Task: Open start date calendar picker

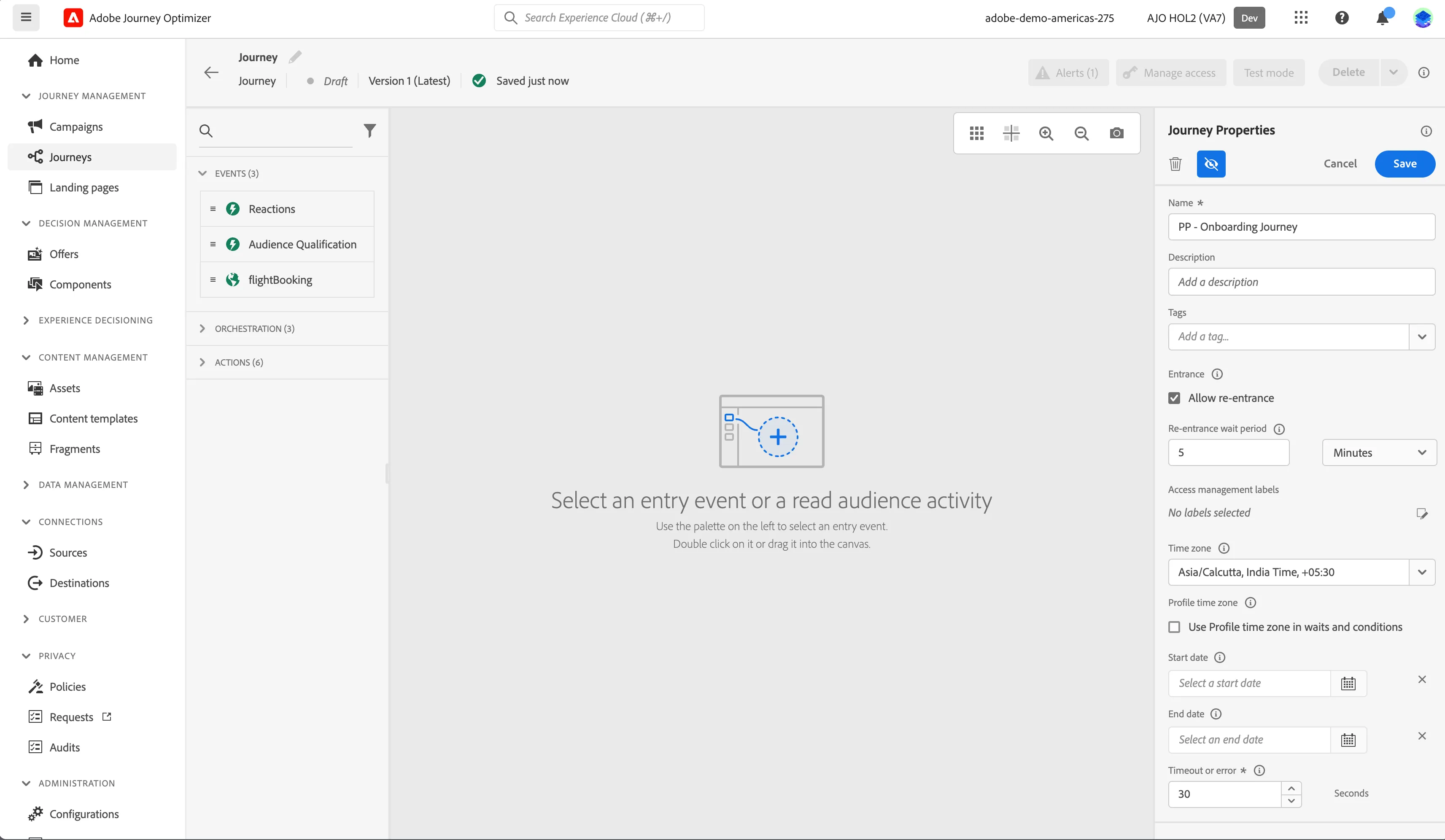Action: 1348,684
